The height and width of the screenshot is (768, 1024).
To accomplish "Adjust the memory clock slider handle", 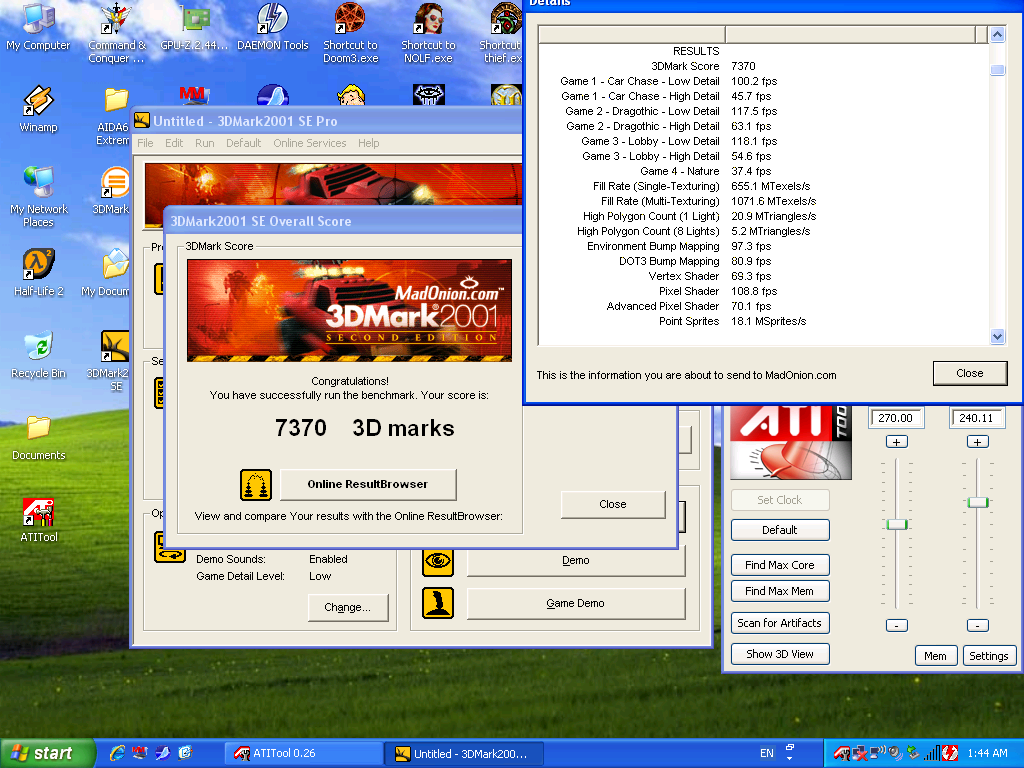I will click(x=978, y=502).
